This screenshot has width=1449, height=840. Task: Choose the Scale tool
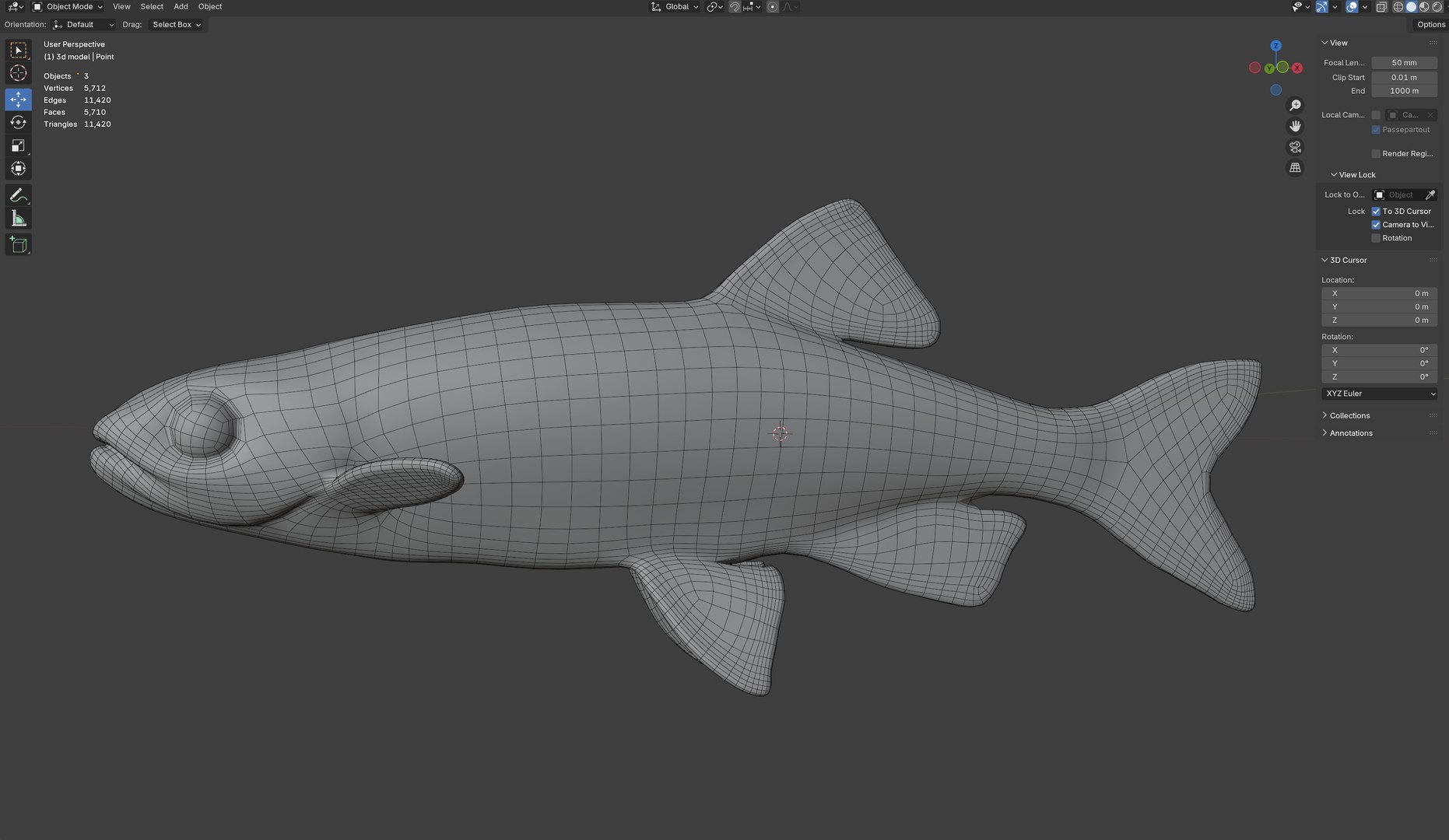click(18, 145)
